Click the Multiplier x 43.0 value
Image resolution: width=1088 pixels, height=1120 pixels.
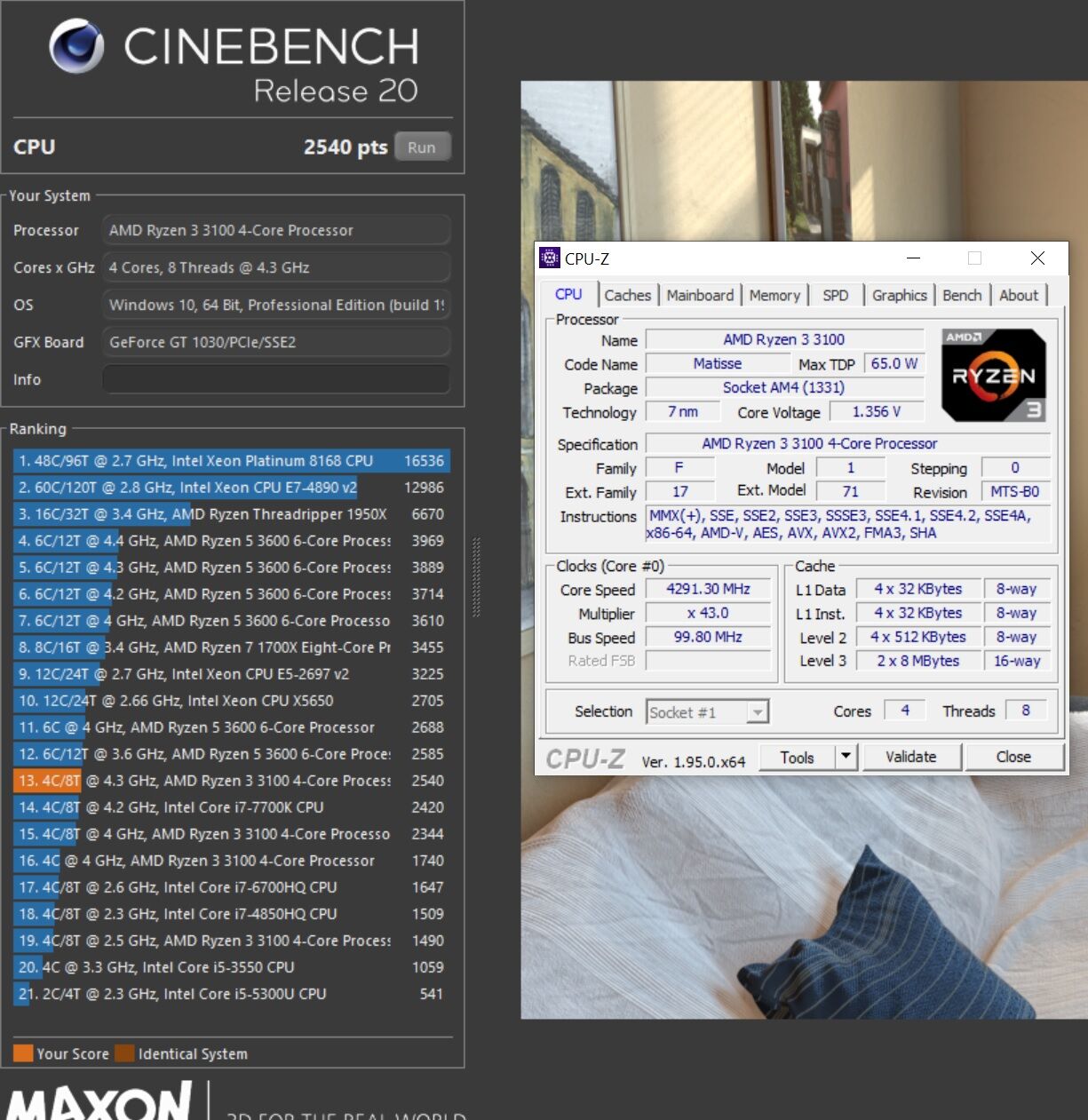coord(708,613)
